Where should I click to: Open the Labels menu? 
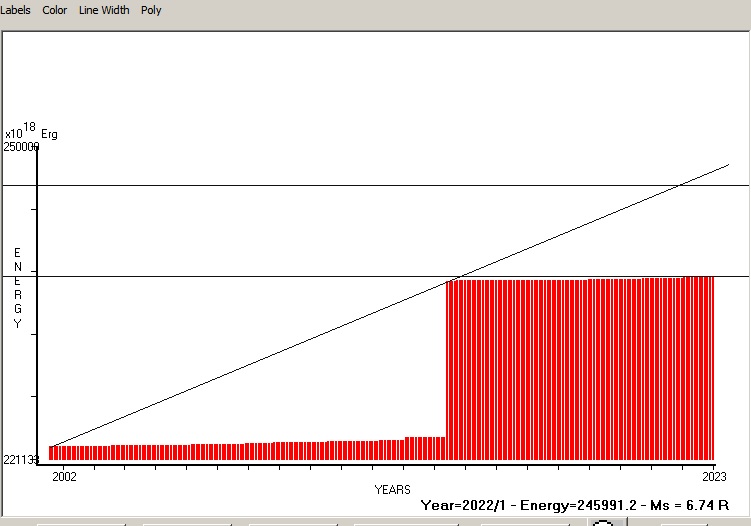pyautogui.click(x=16, y=10)
